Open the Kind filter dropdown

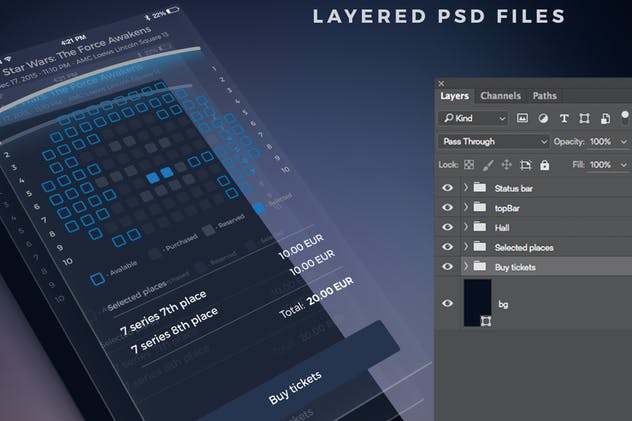point(473,119)
